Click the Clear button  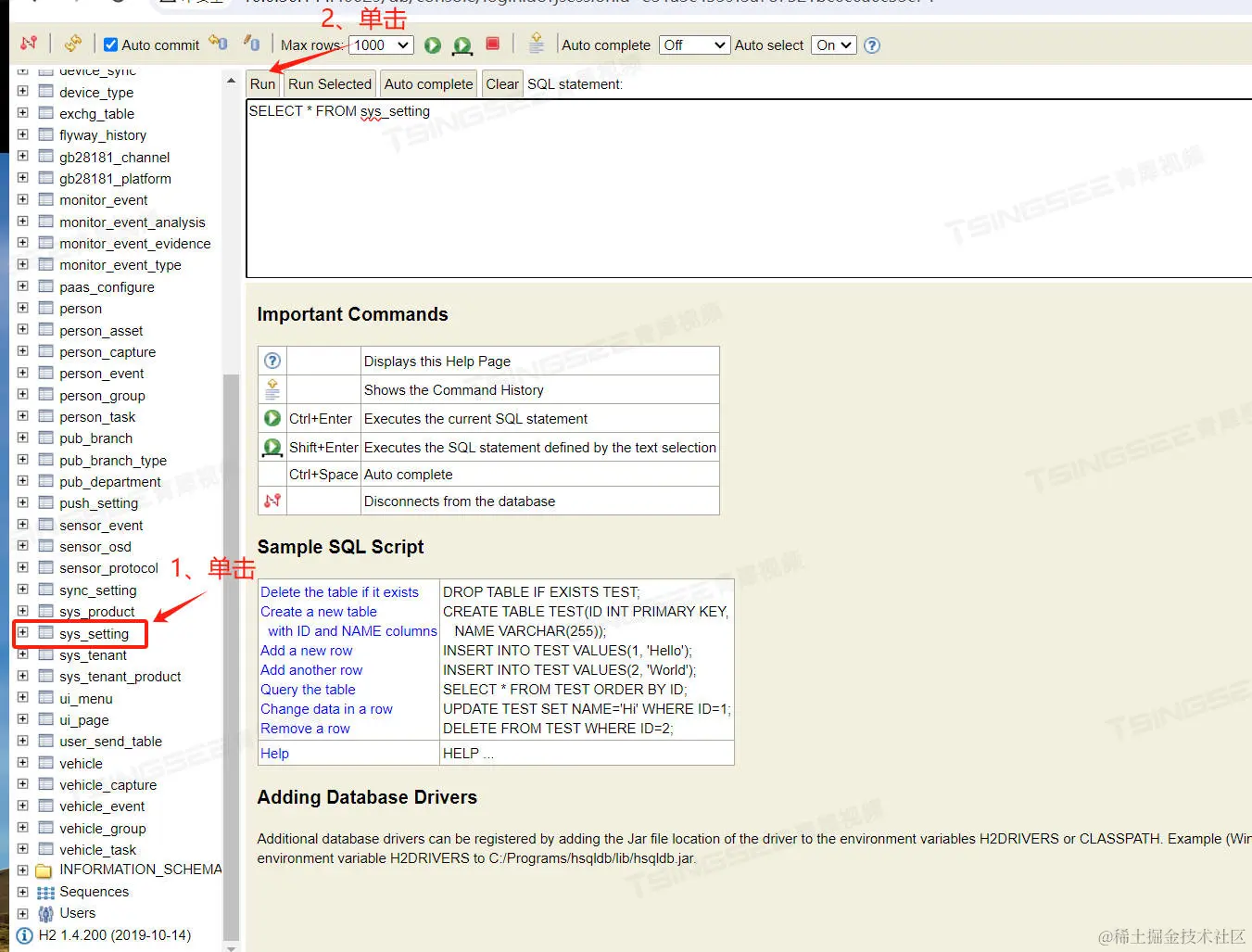point(502,84)
